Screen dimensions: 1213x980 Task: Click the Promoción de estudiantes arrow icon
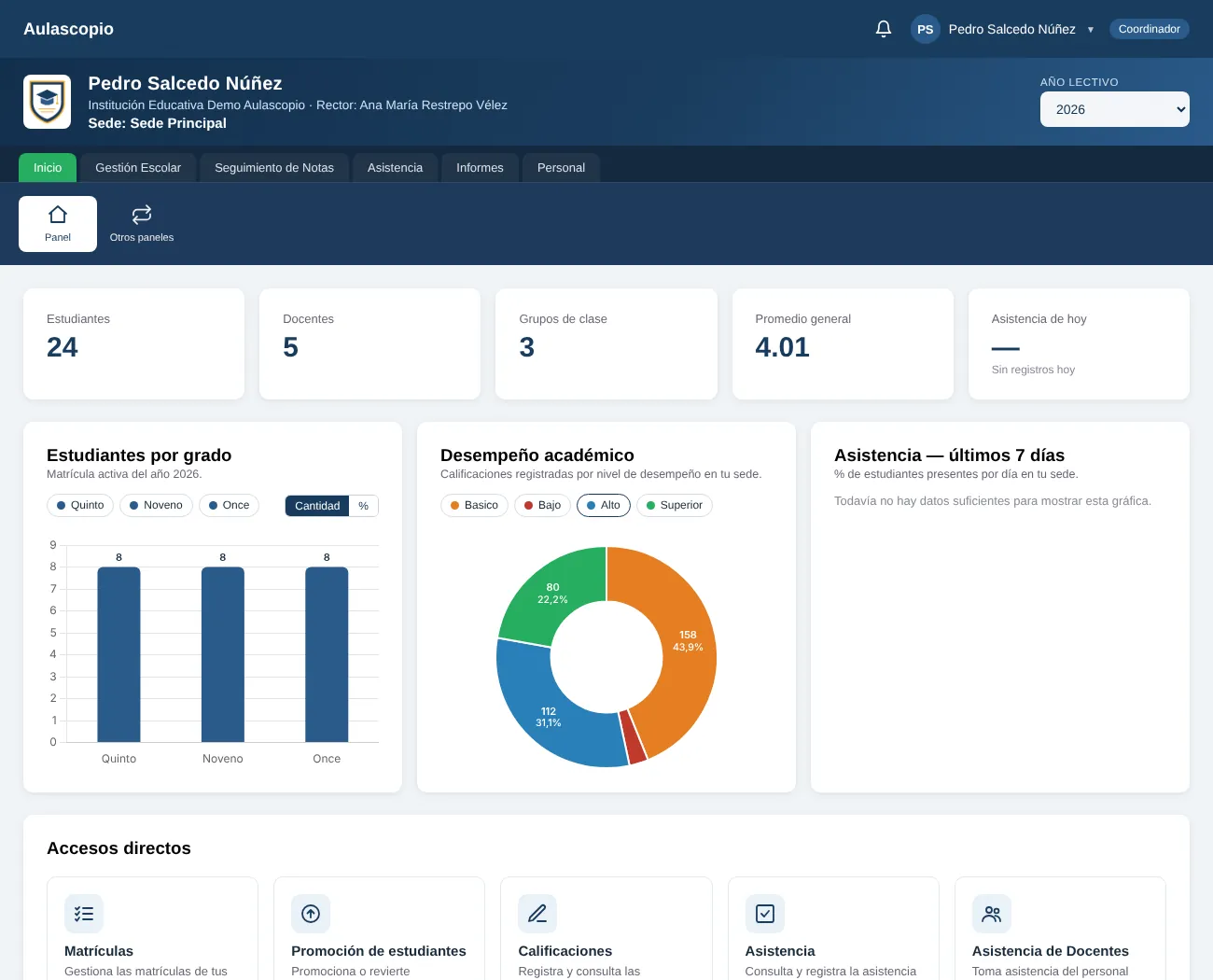click(311, 914)
